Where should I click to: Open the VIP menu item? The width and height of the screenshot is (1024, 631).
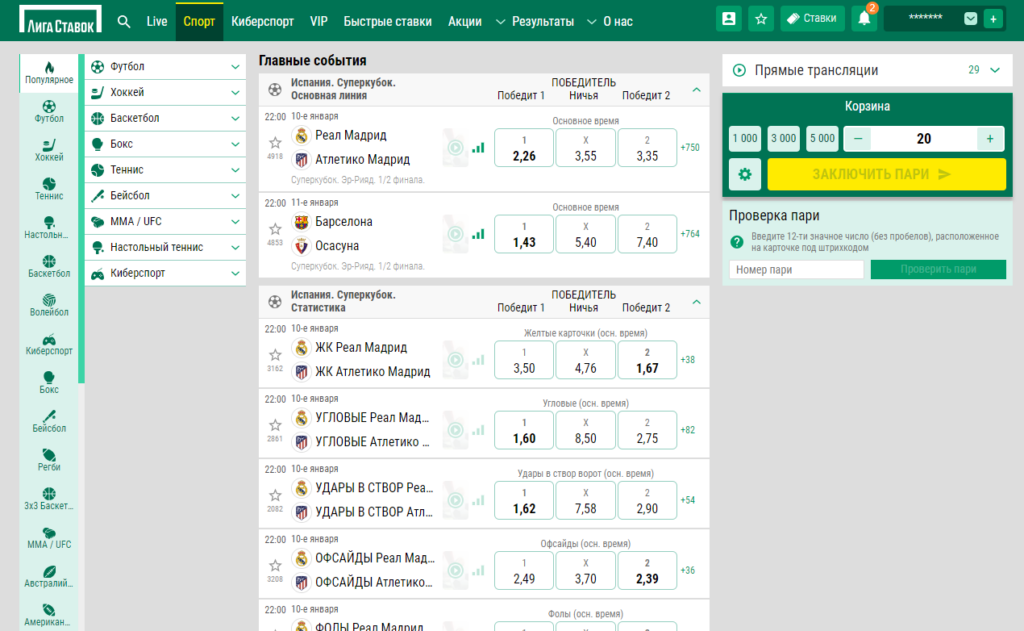319,22
